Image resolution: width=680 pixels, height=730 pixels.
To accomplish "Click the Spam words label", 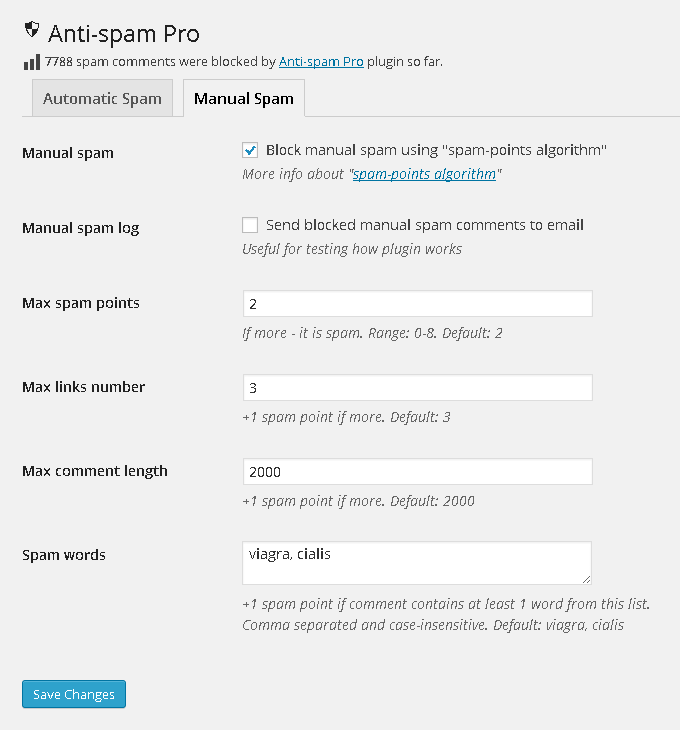I will pyautogui.click(x=64, y=555).
